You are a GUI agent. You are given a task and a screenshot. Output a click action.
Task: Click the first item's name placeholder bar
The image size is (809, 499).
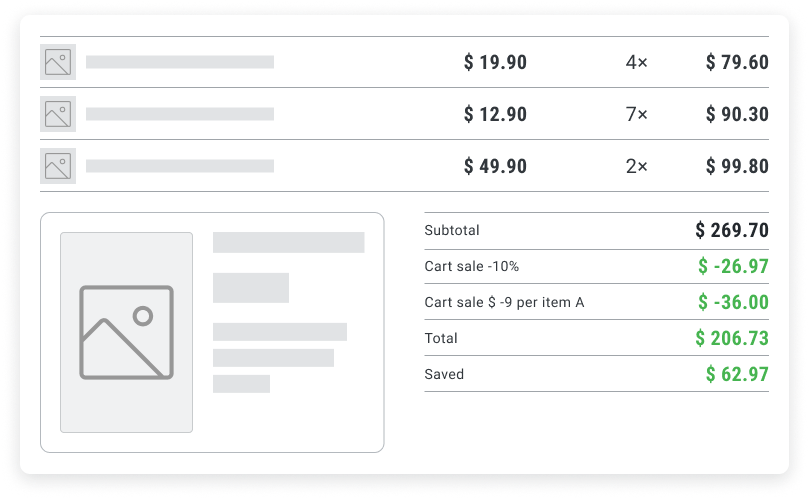pyautogui.click(x=180, y=62)
